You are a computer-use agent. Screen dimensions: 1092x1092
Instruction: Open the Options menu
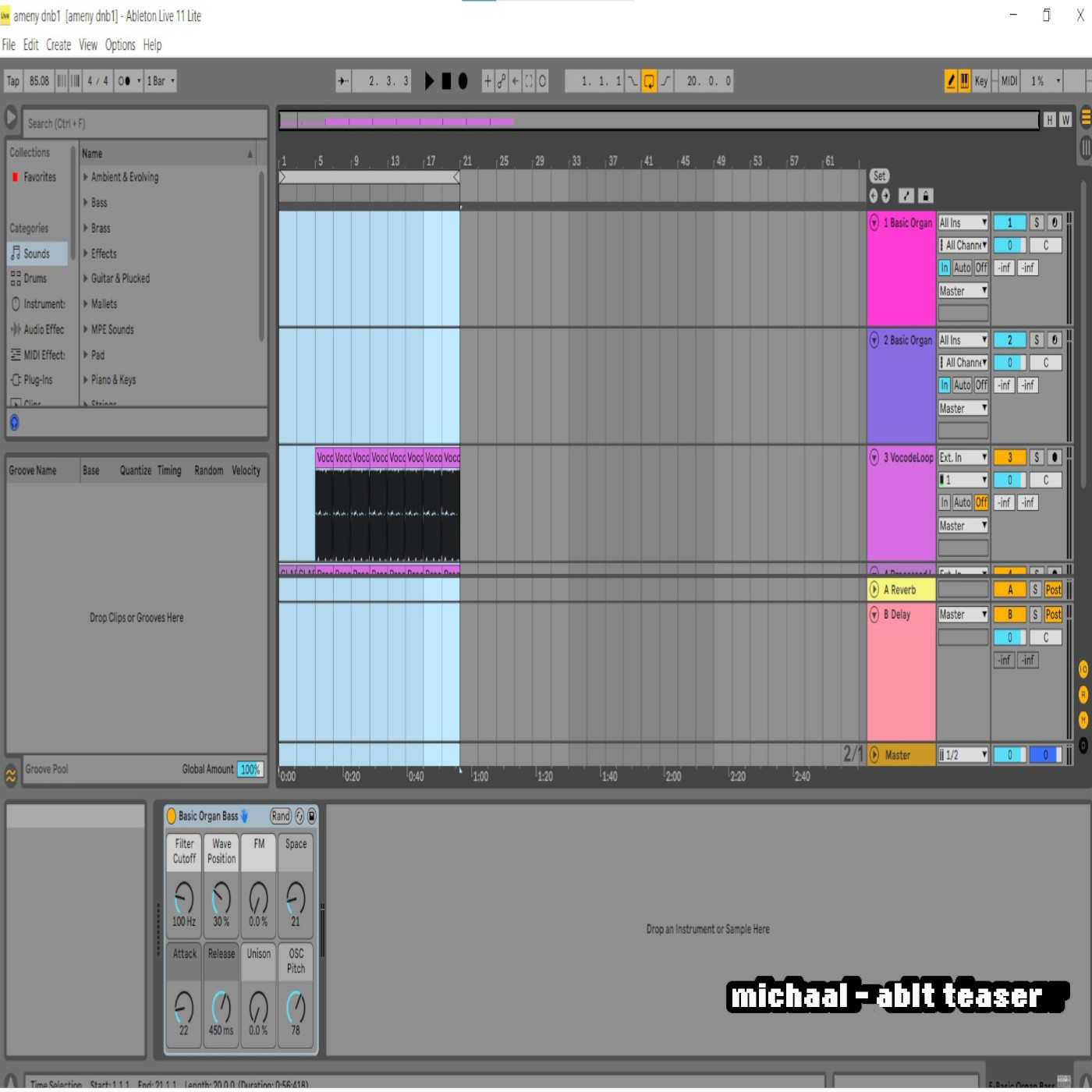(120, 45)
